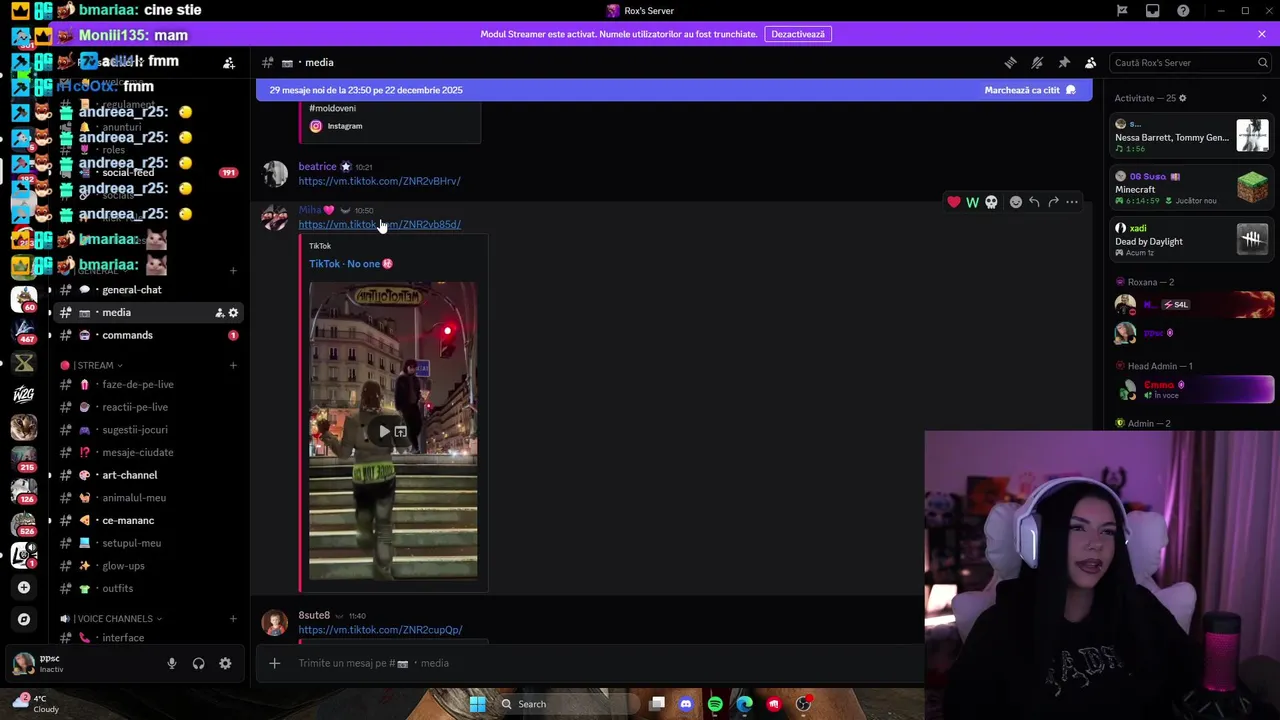Screen dimensions: 1280x720
Task: Click the magnifier icon in server search
Action: click(1262, 63)
